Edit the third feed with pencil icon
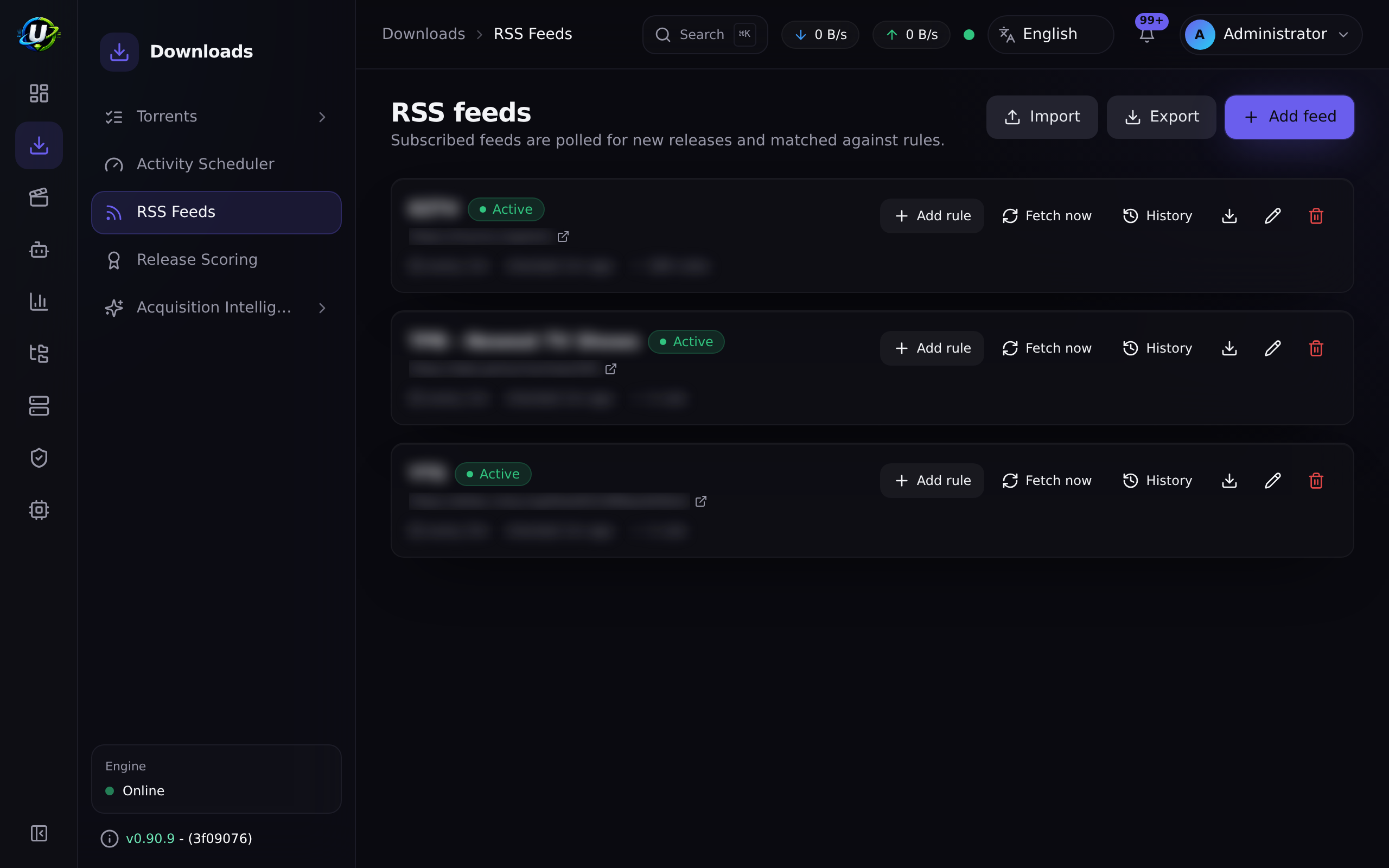Viewport: 1389px width, 868px height. pyautogui.click(x=1272, y=481)
